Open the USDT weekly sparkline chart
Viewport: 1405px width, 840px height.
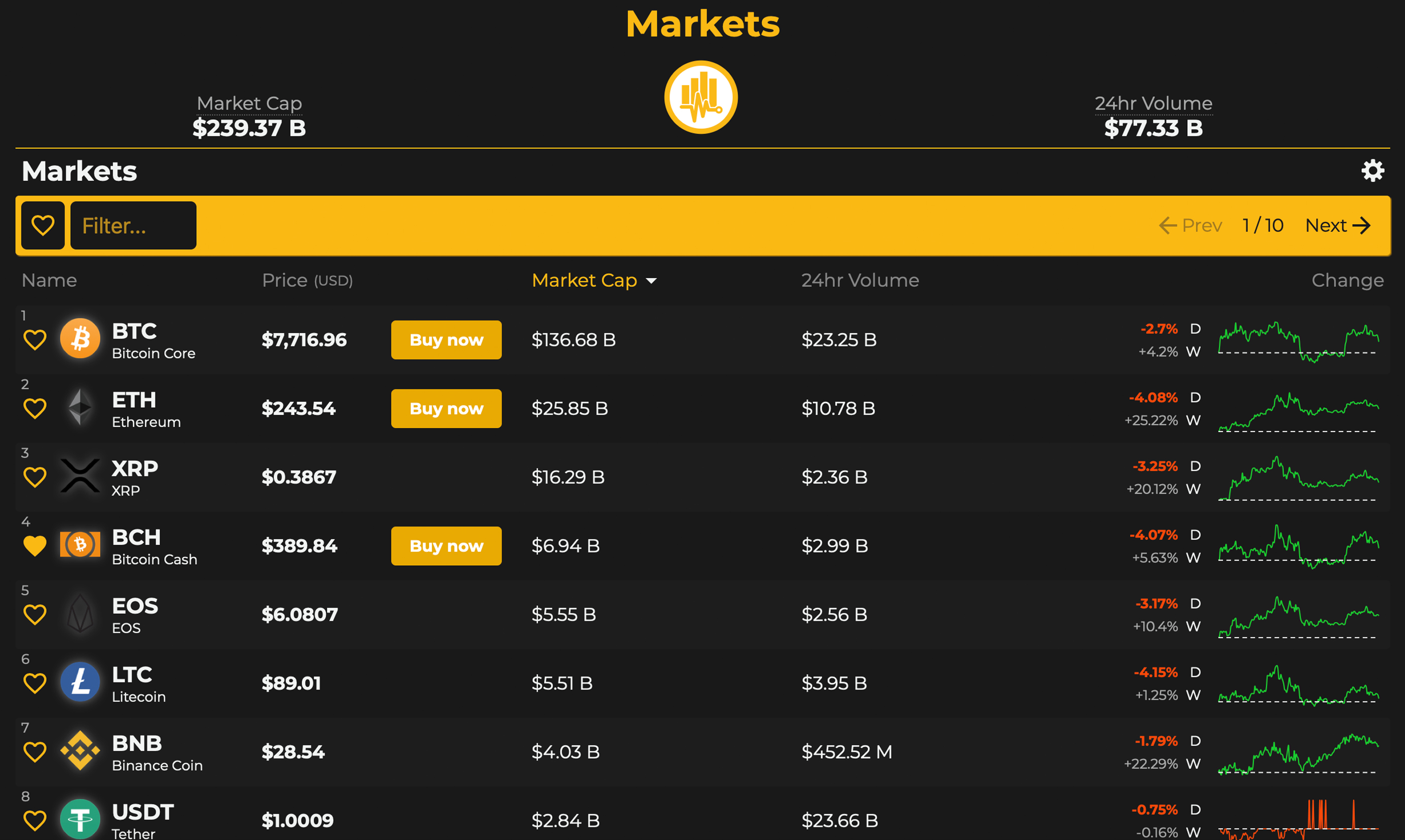click(1298, 819)
